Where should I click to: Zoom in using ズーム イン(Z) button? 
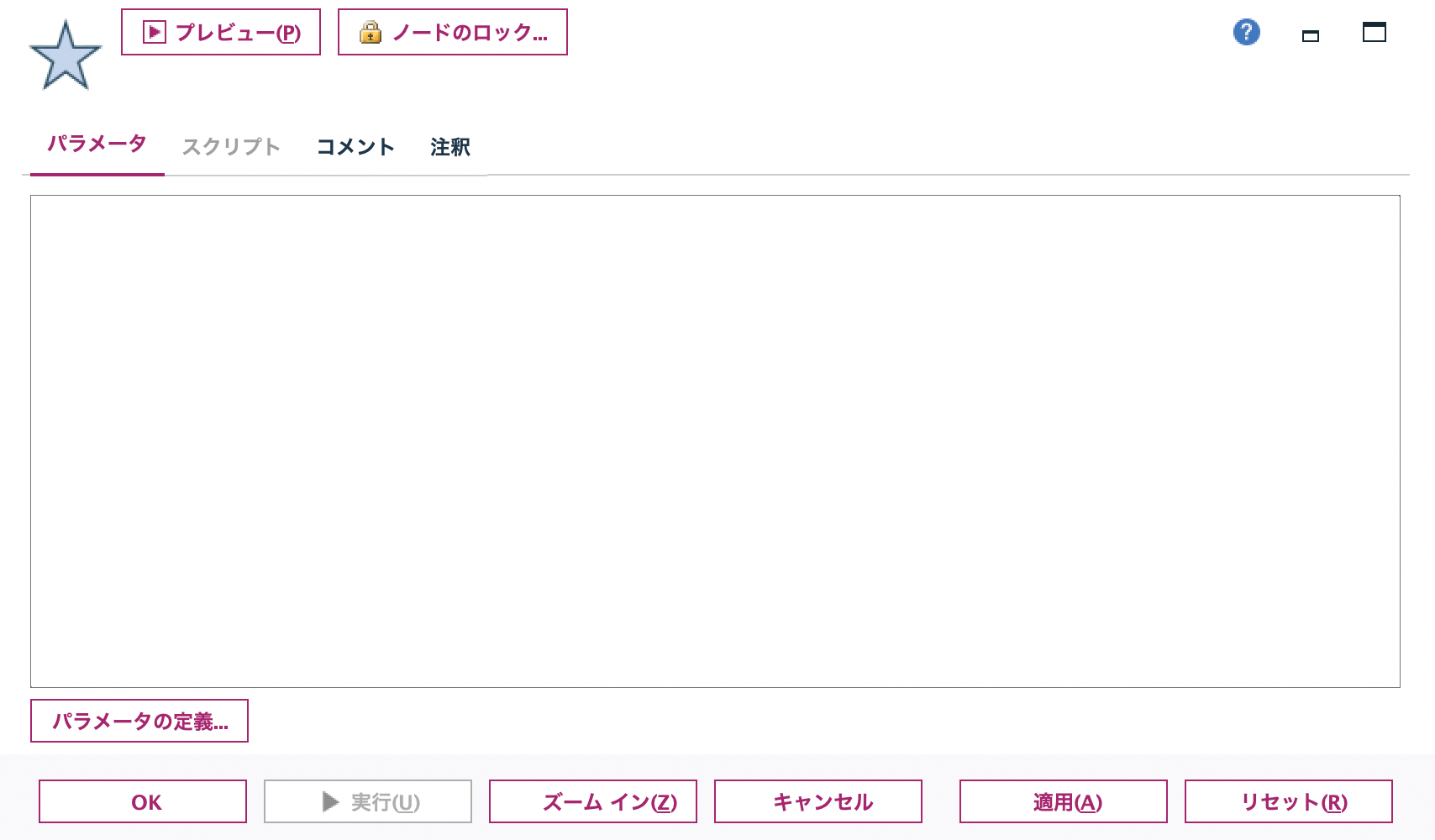(x=593, y=801)
